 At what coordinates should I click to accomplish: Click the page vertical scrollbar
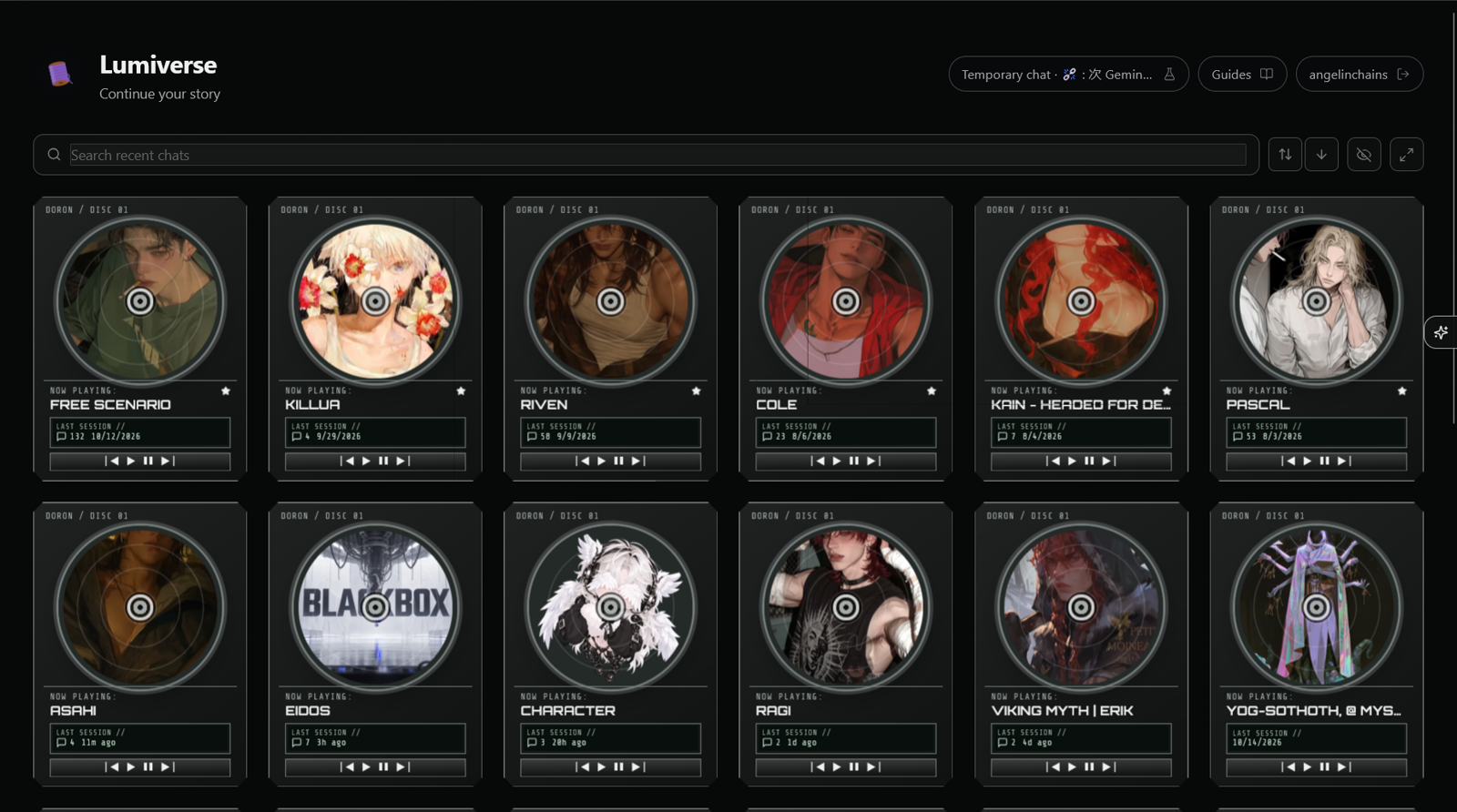click(1452, 218)
